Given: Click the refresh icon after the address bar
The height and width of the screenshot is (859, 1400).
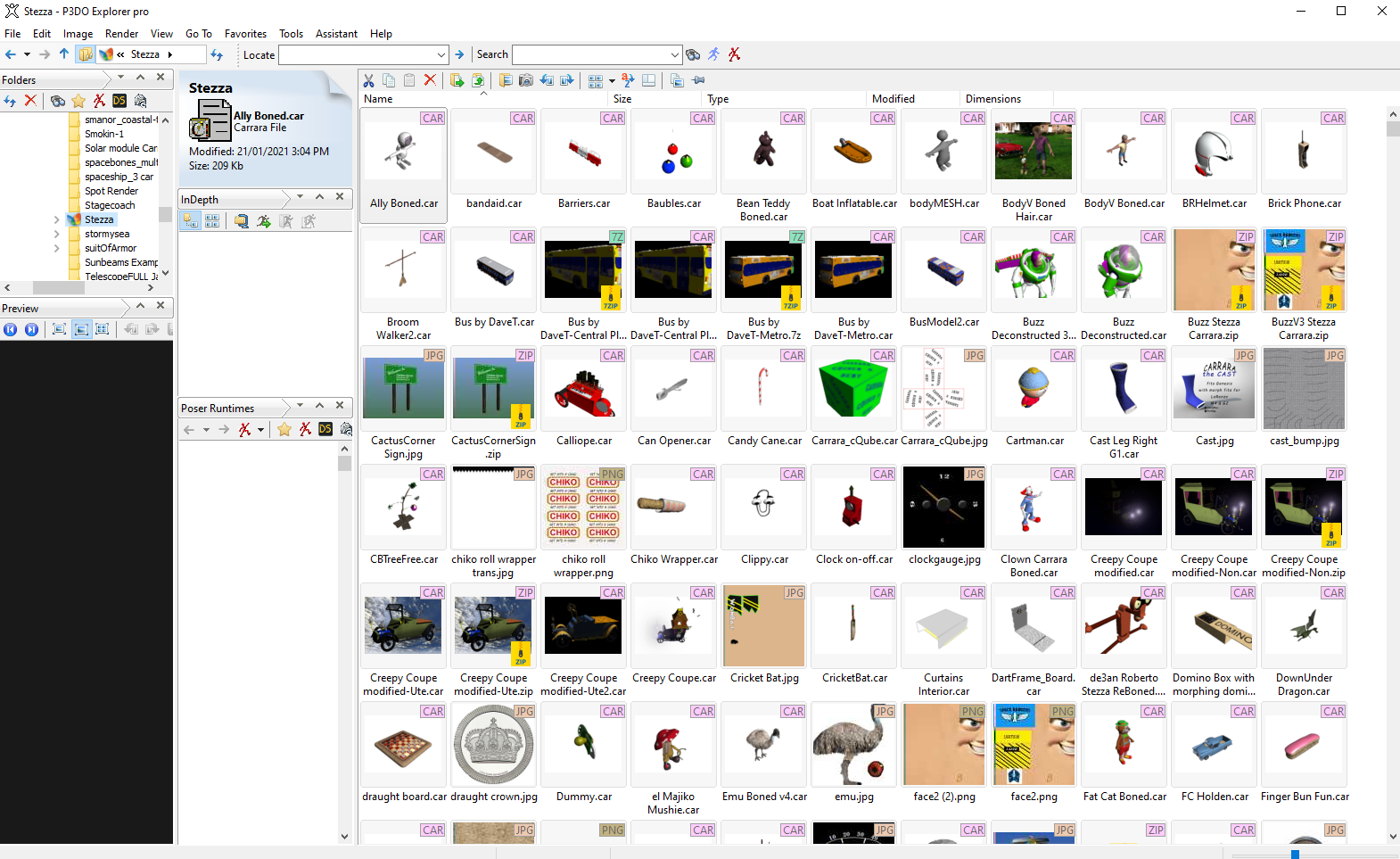Looking at the screenshot, I should coord(217,54).
